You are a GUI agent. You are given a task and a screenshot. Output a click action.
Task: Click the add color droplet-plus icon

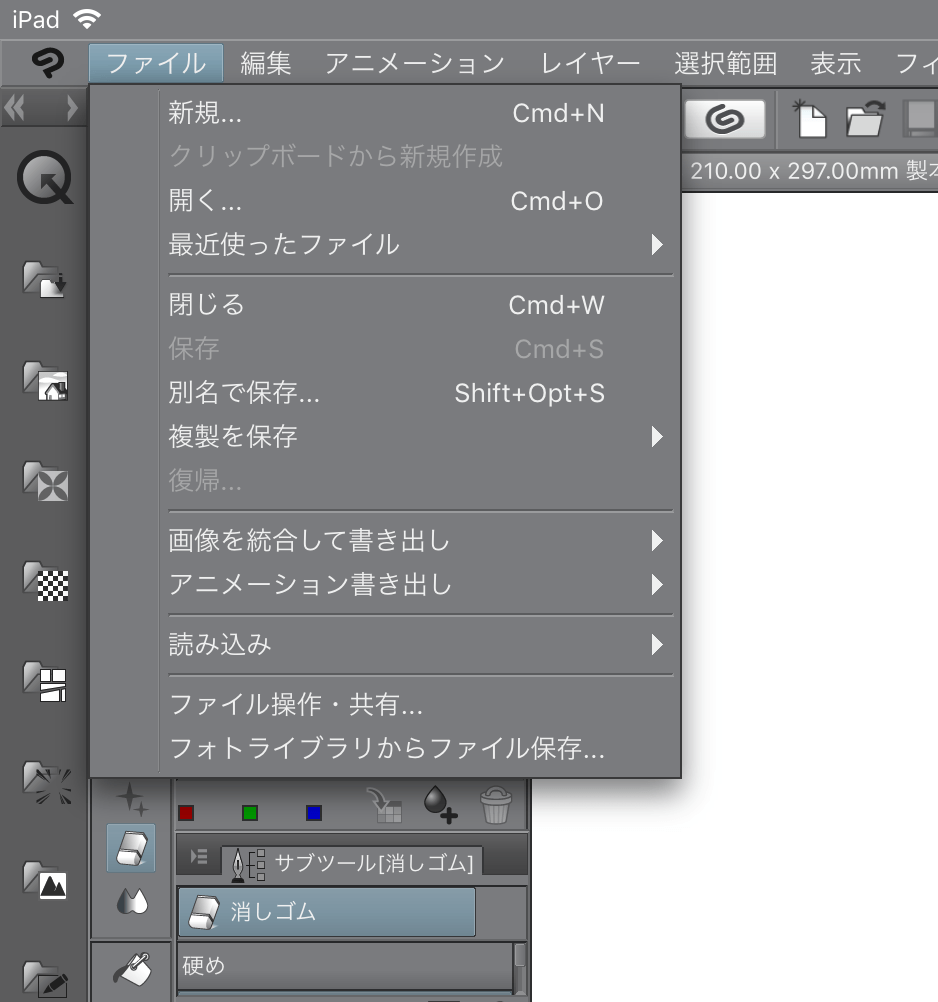pyautogui.click(x=440, y=804)
